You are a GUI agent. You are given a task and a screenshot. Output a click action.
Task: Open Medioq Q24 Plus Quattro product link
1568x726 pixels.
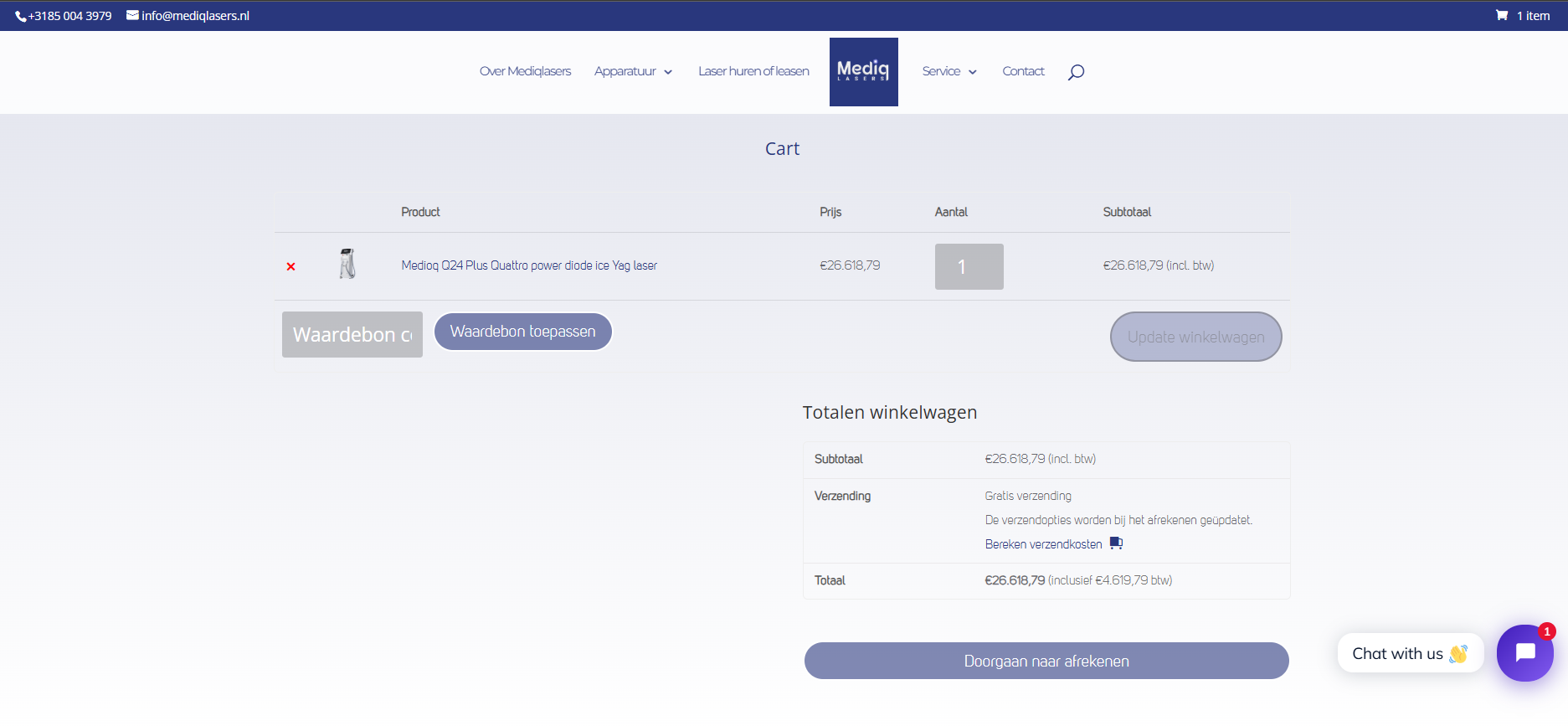click(529, 265)
